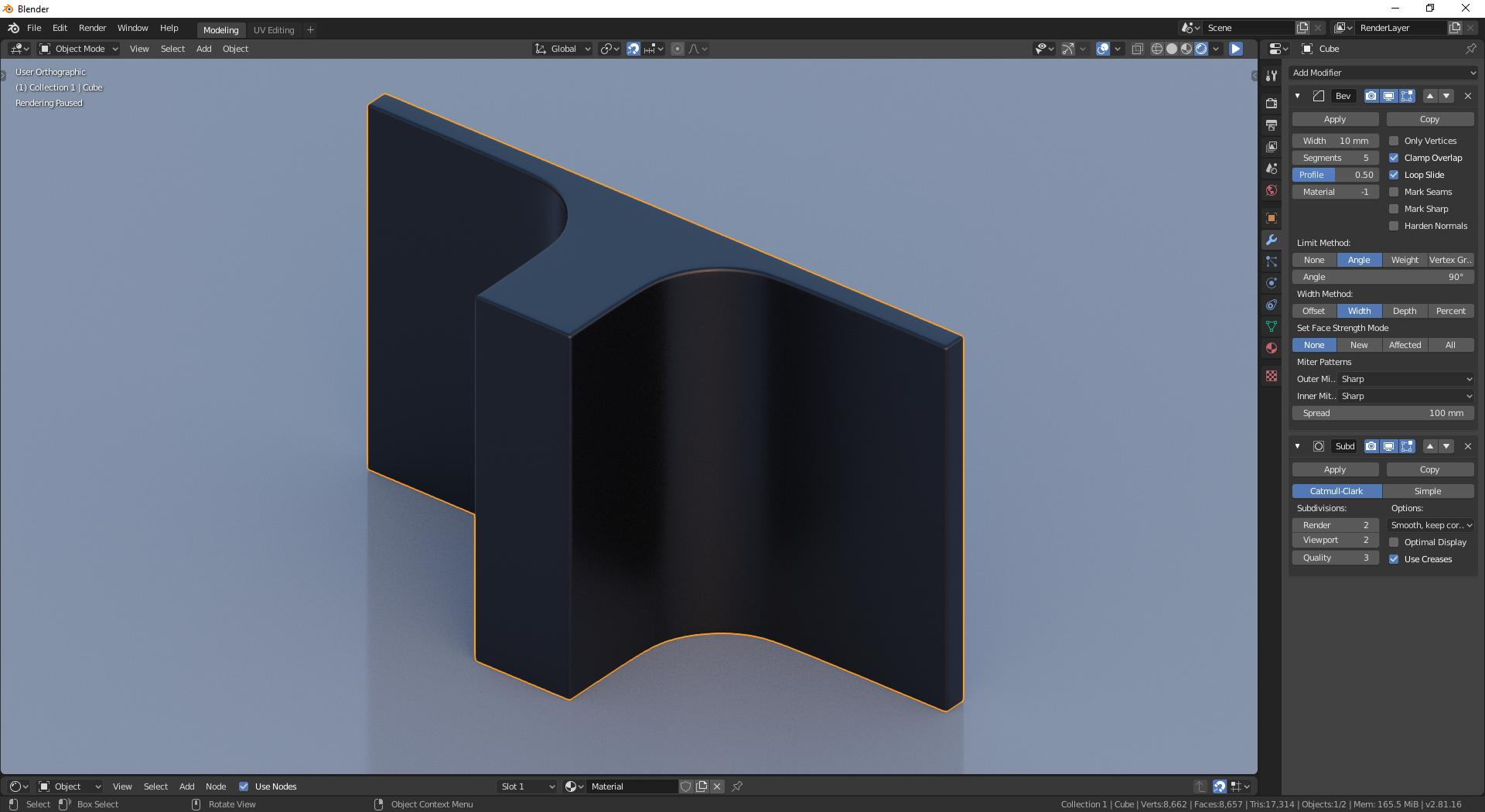Screen dimensions: 1485x812
Task: Switch to material preview shading
Action: pos(1186,49)
